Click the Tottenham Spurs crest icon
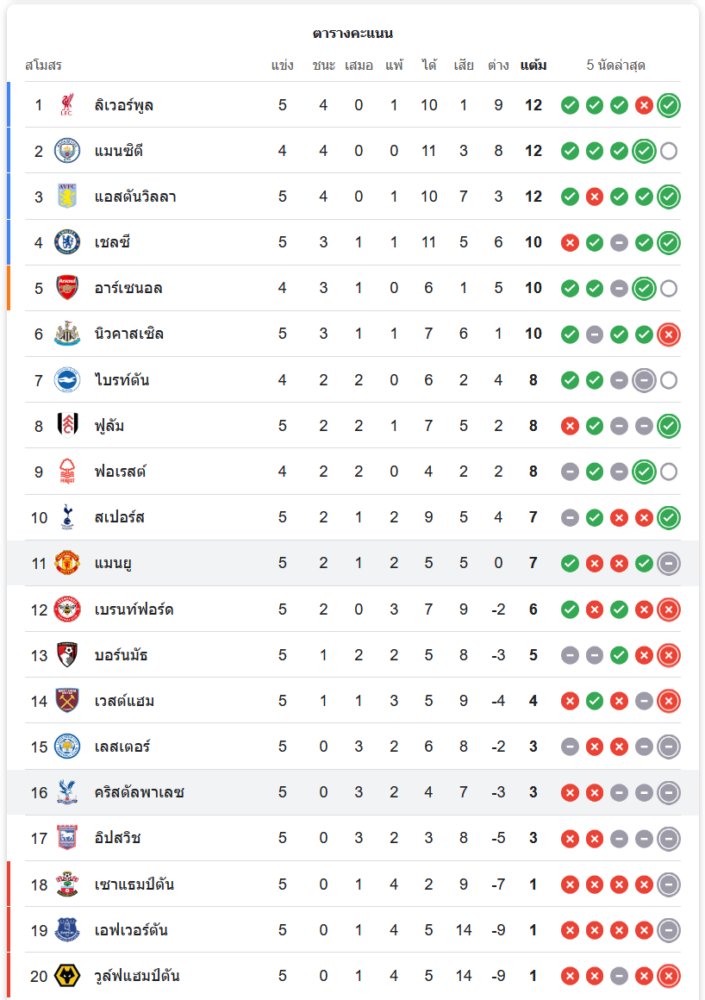 pyautogui.click(x=67, y=517)
